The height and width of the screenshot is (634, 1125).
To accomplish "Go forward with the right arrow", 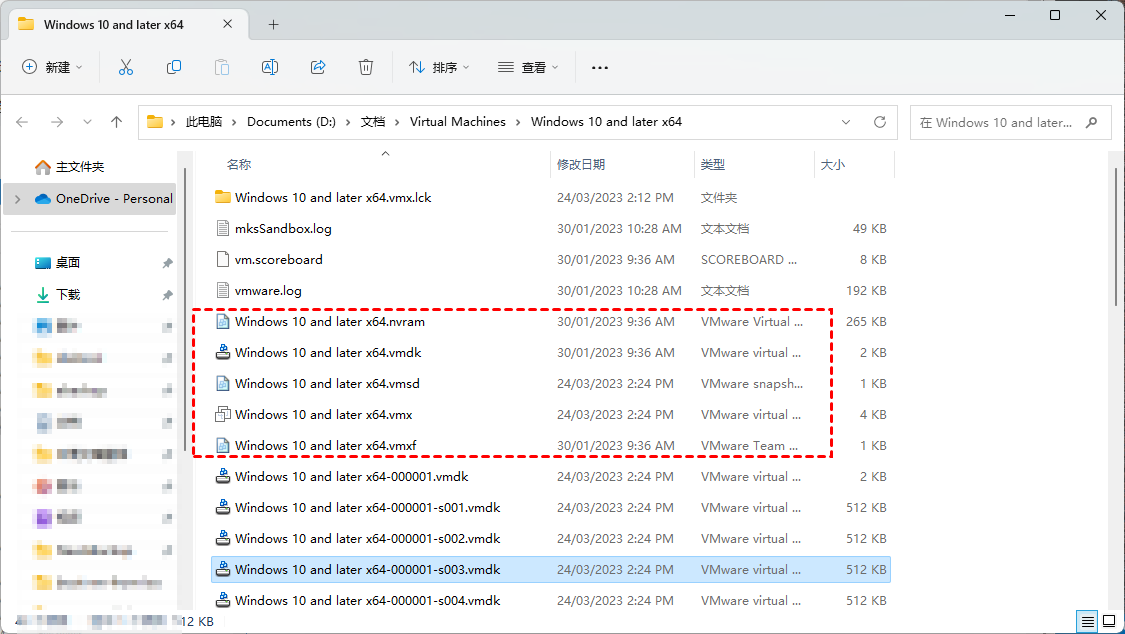I will pyautogui.click(x=57, y=122).
